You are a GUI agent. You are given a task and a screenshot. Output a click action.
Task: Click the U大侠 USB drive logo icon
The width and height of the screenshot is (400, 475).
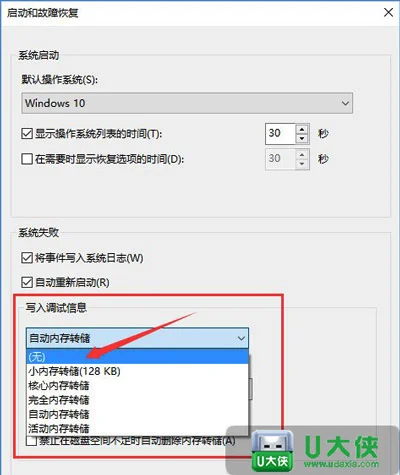tap(272, 450)
